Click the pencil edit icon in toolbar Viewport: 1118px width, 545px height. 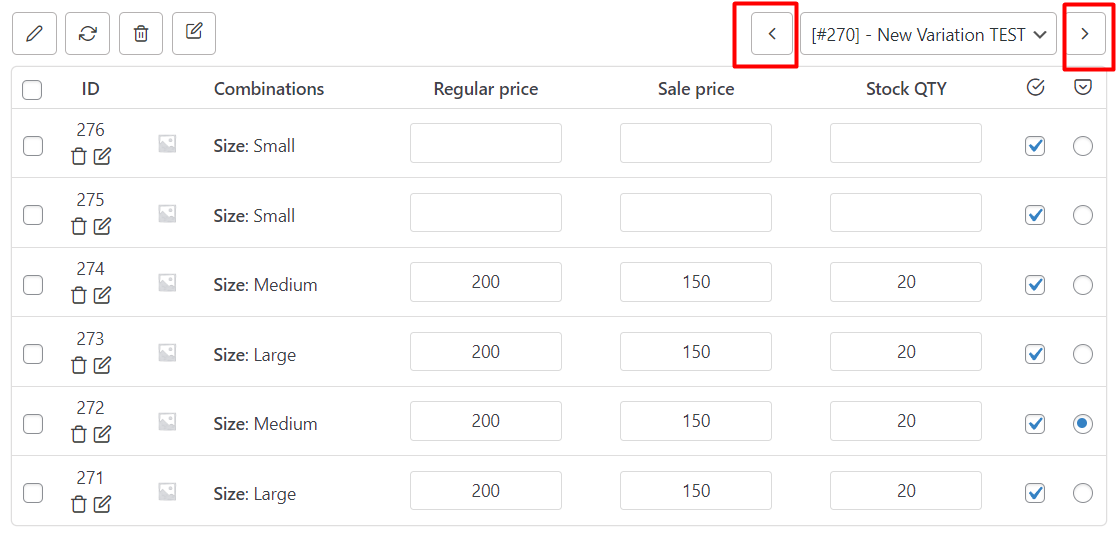(x=34, y=34)
